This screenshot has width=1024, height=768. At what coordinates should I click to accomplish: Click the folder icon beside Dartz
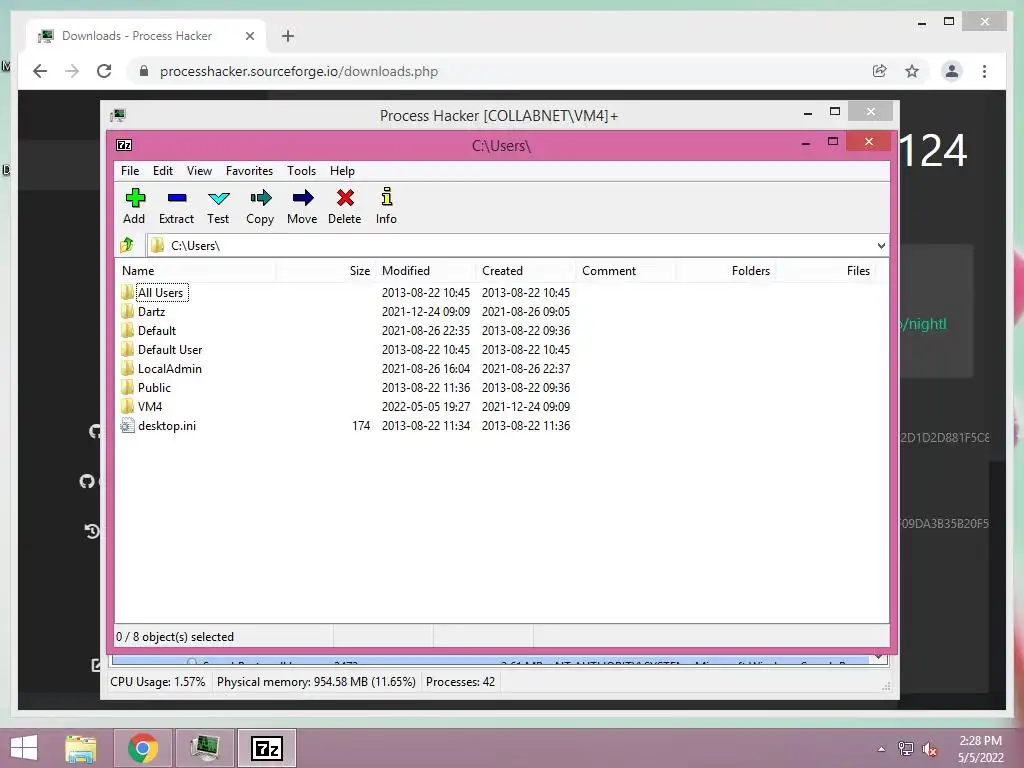128,312
